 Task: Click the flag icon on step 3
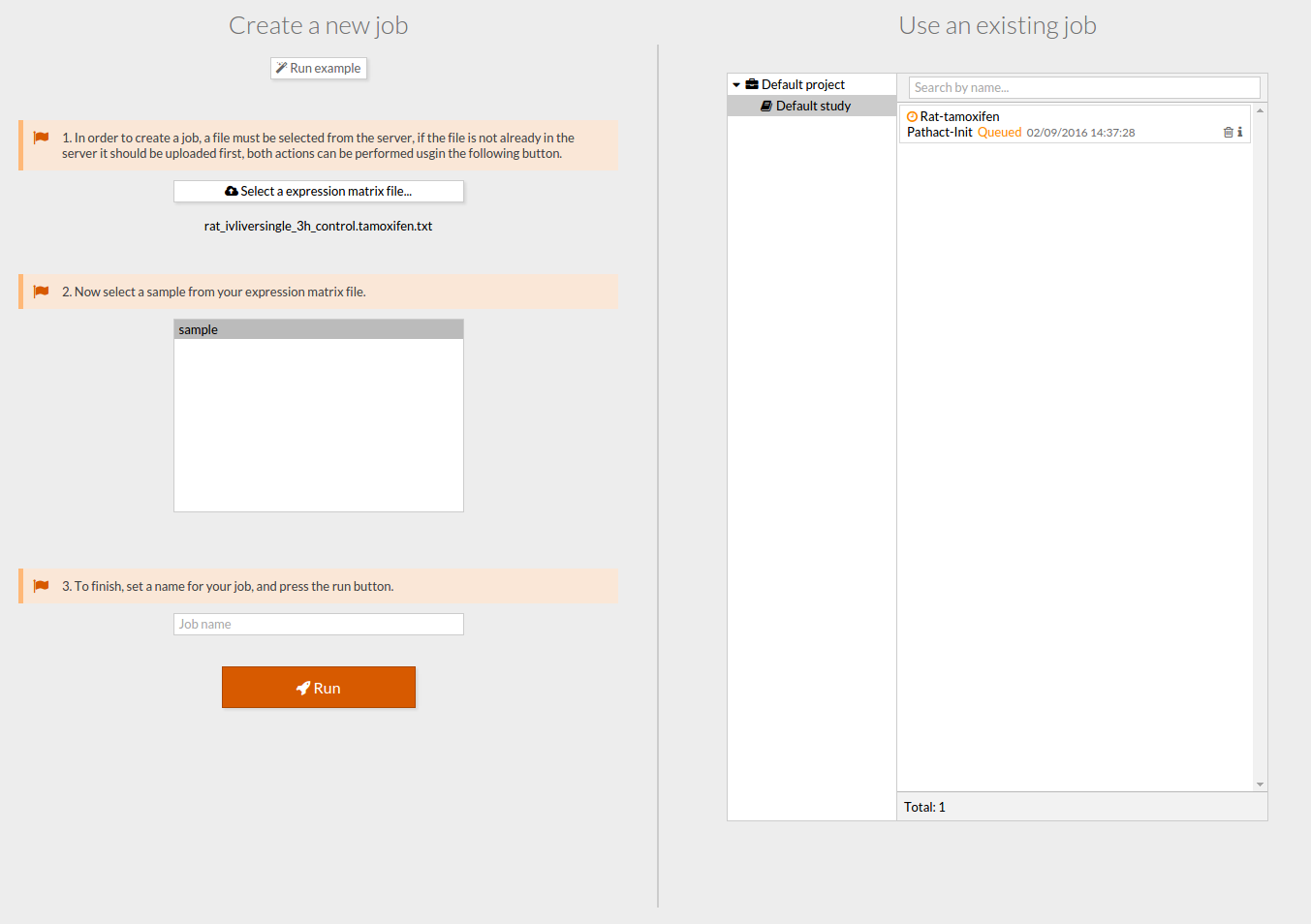pos(41,586)
